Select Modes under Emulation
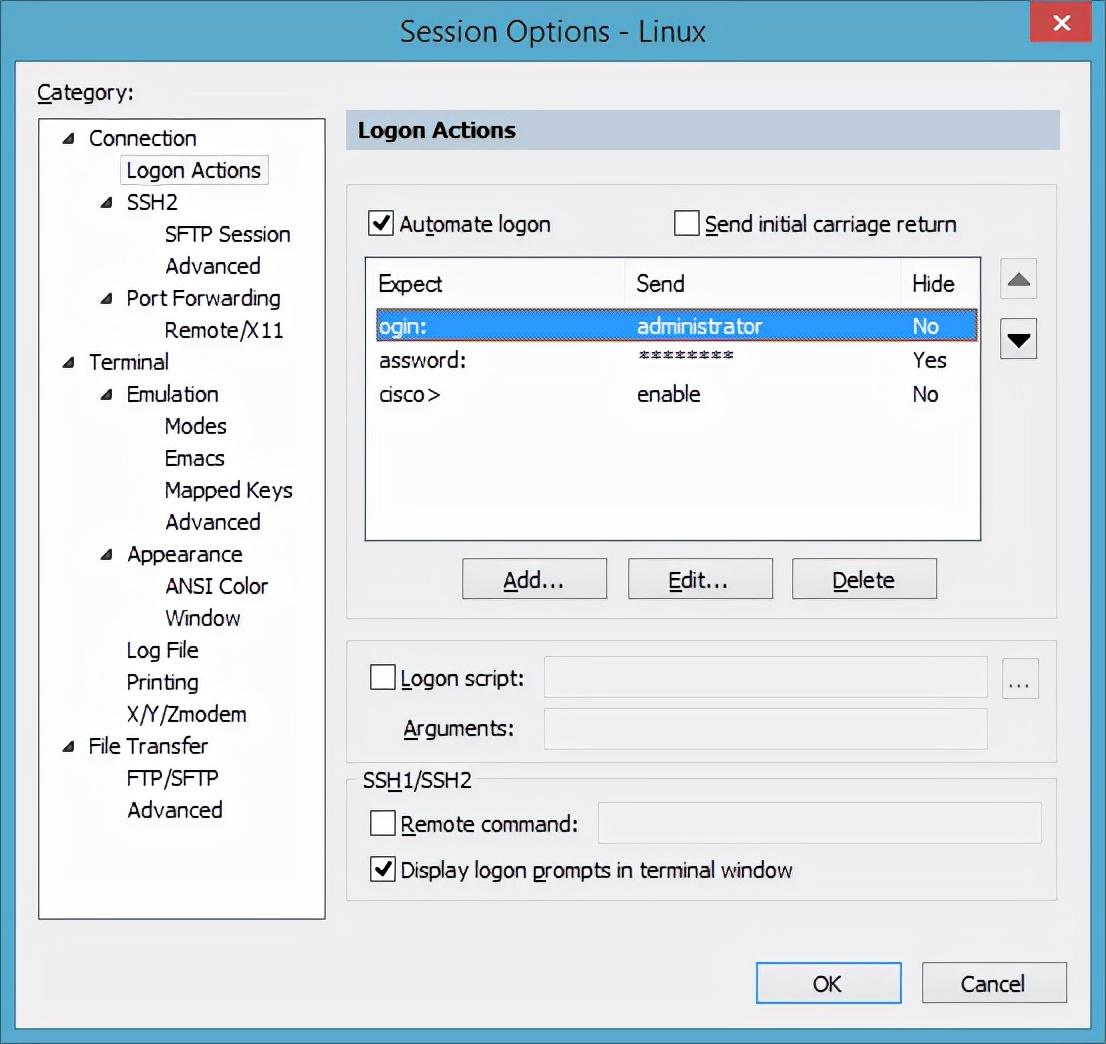The width and height of the screenshot is (1106, 1044). (195, 426)
